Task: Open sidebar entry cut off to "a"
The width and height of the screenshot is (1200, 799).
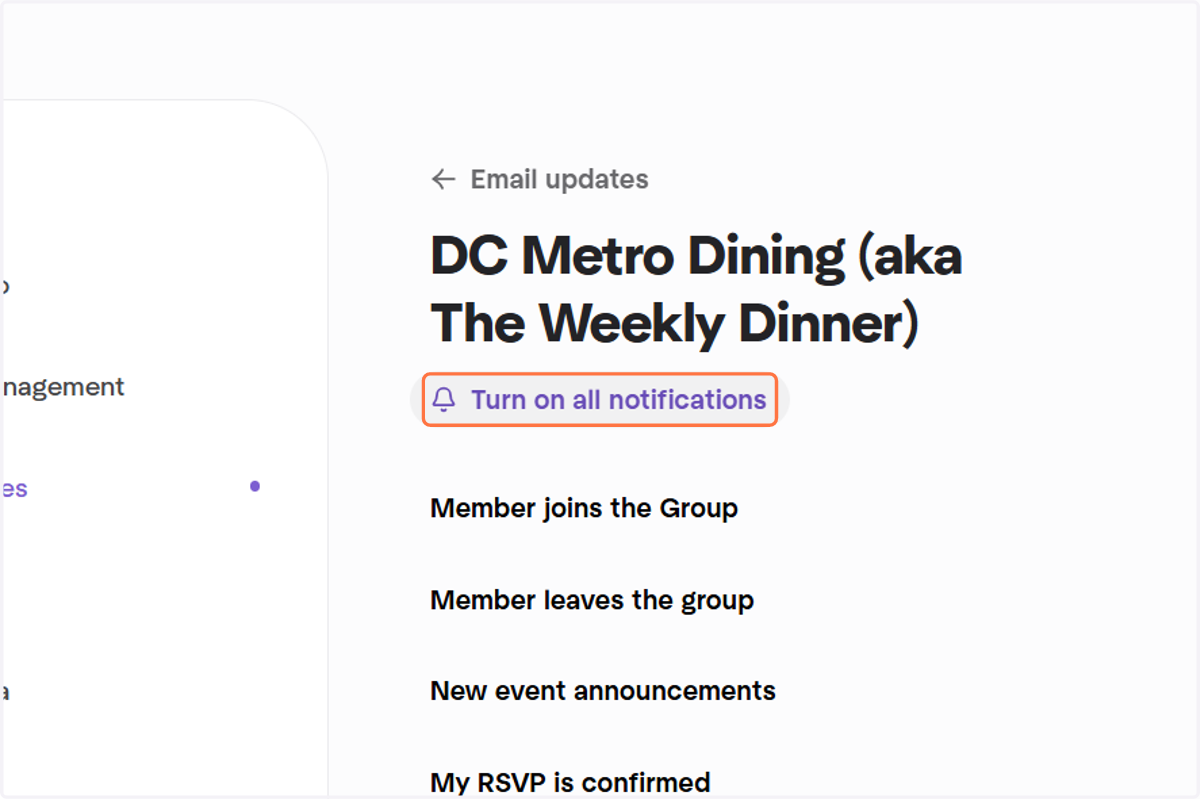Action: pyautogui.click(x=5, y=692)
